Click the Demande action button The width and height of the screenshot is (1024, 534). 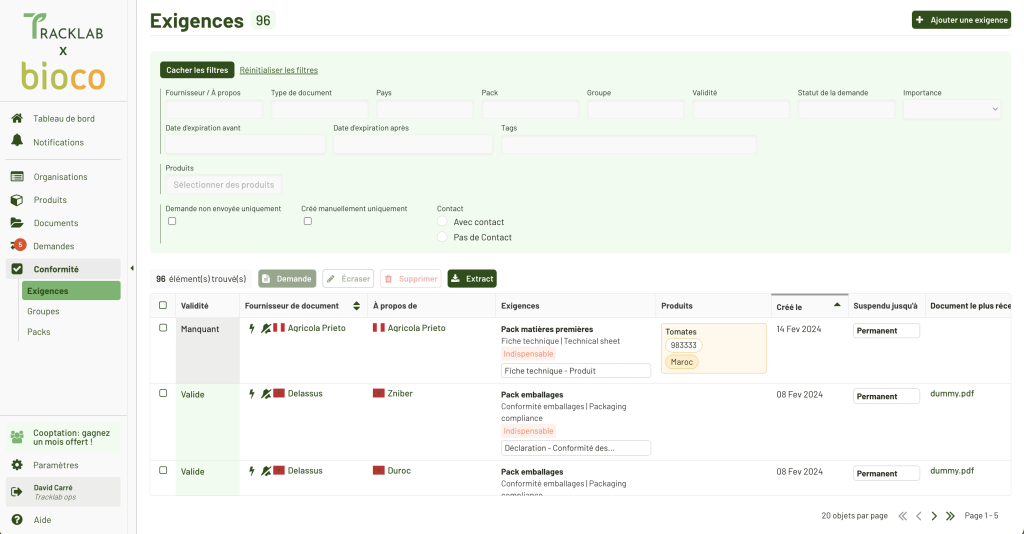tap(287, 279)
